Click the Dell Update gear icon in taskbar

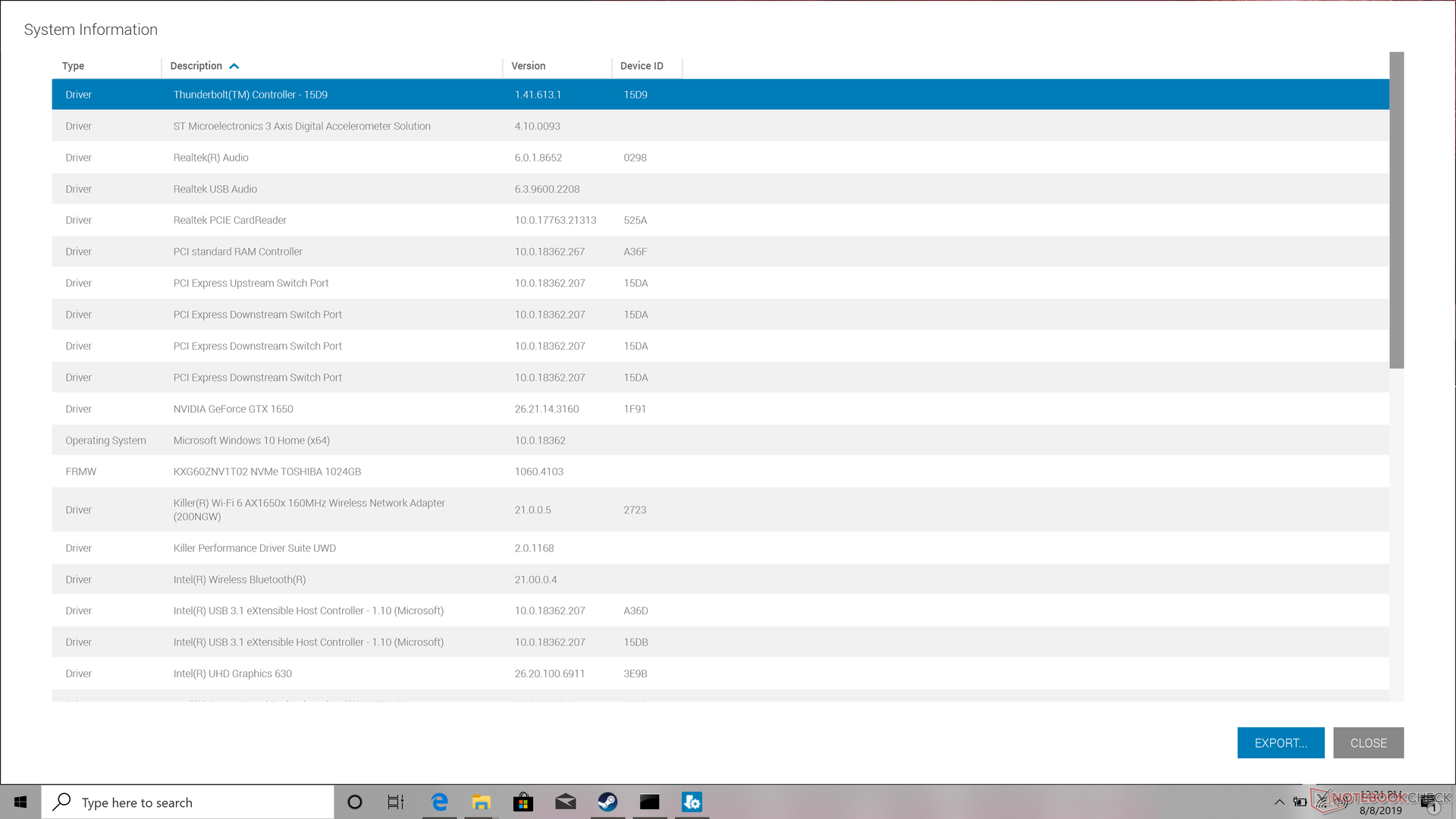click(692, 802)
